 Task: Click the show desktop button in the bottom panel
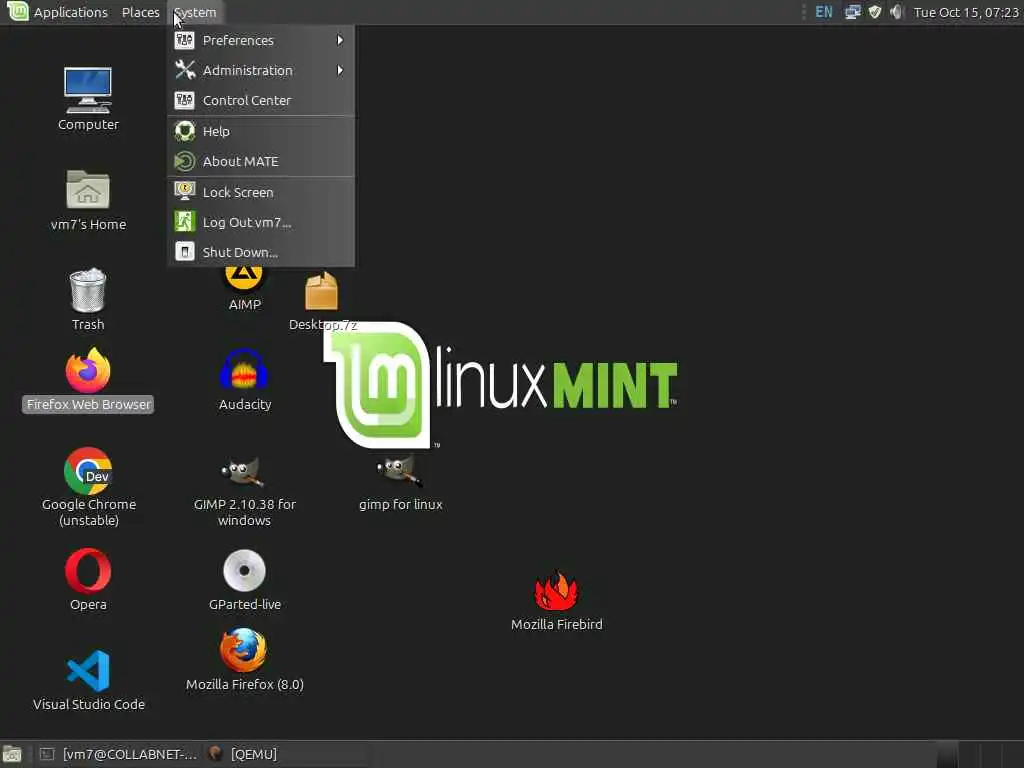(x=12, y=754)
